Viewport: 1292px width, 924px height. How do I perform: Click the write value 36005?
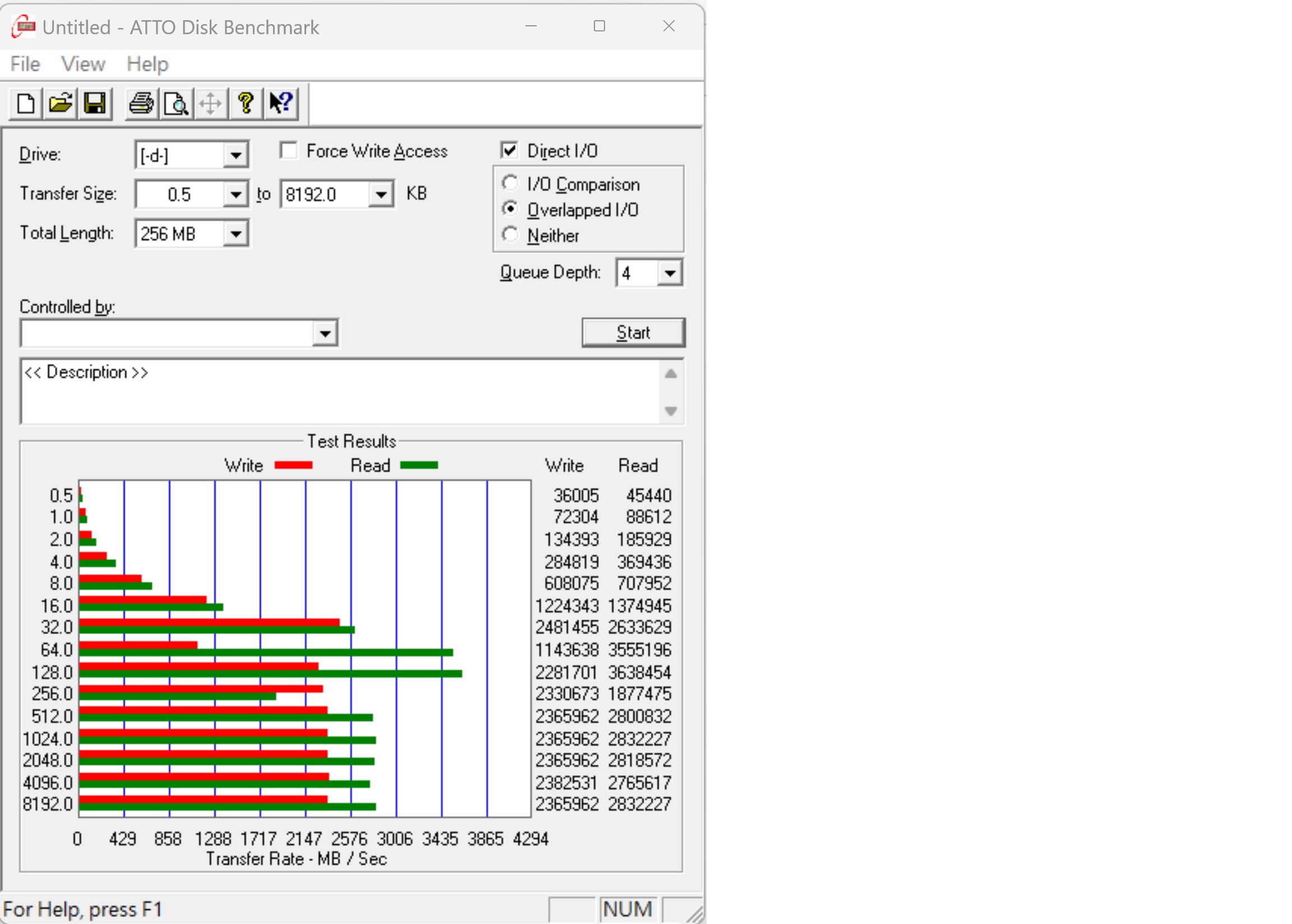(576, 496)
